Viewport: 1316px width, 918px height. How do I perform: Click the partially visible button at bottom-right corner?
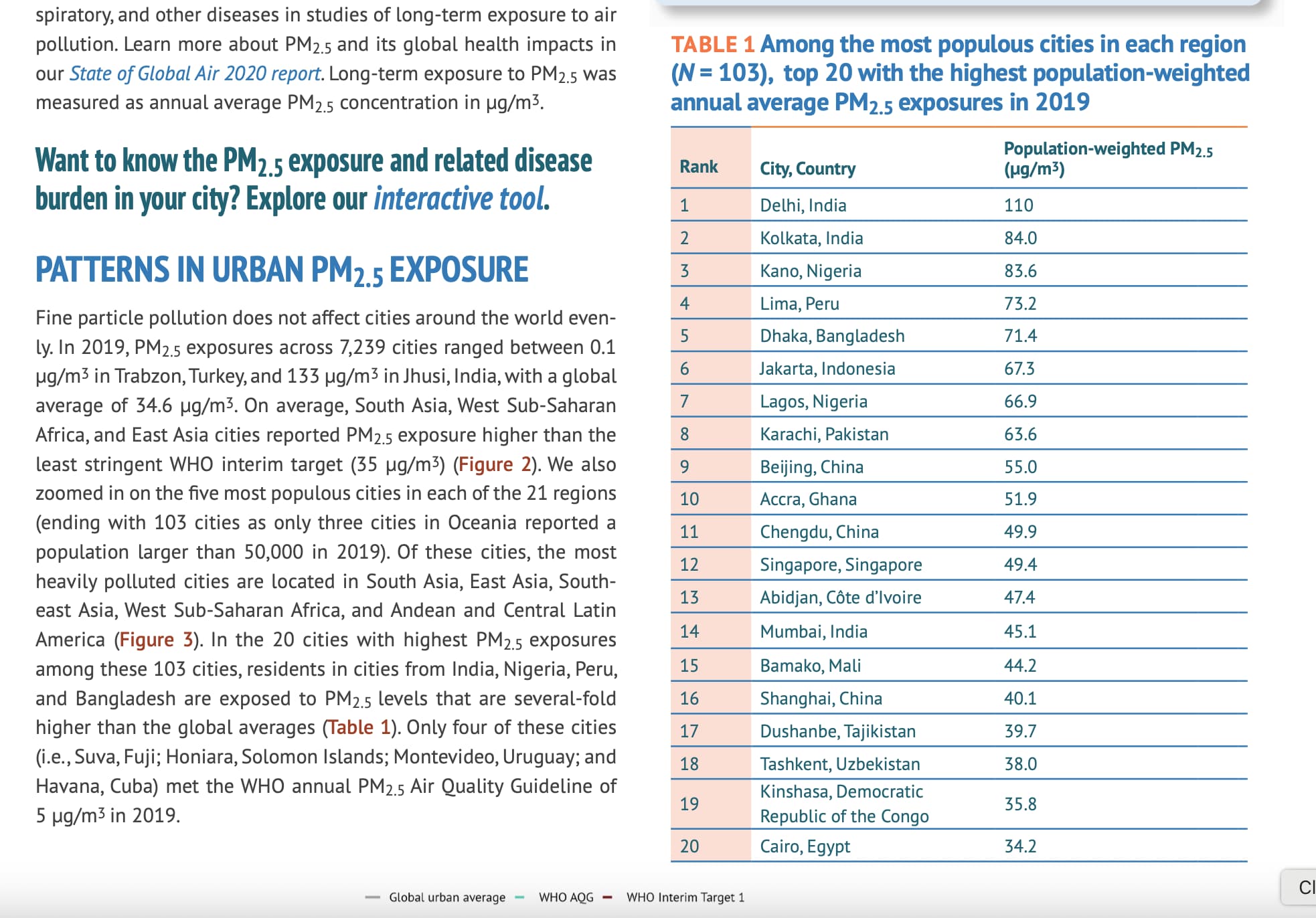click(1299, 887)
